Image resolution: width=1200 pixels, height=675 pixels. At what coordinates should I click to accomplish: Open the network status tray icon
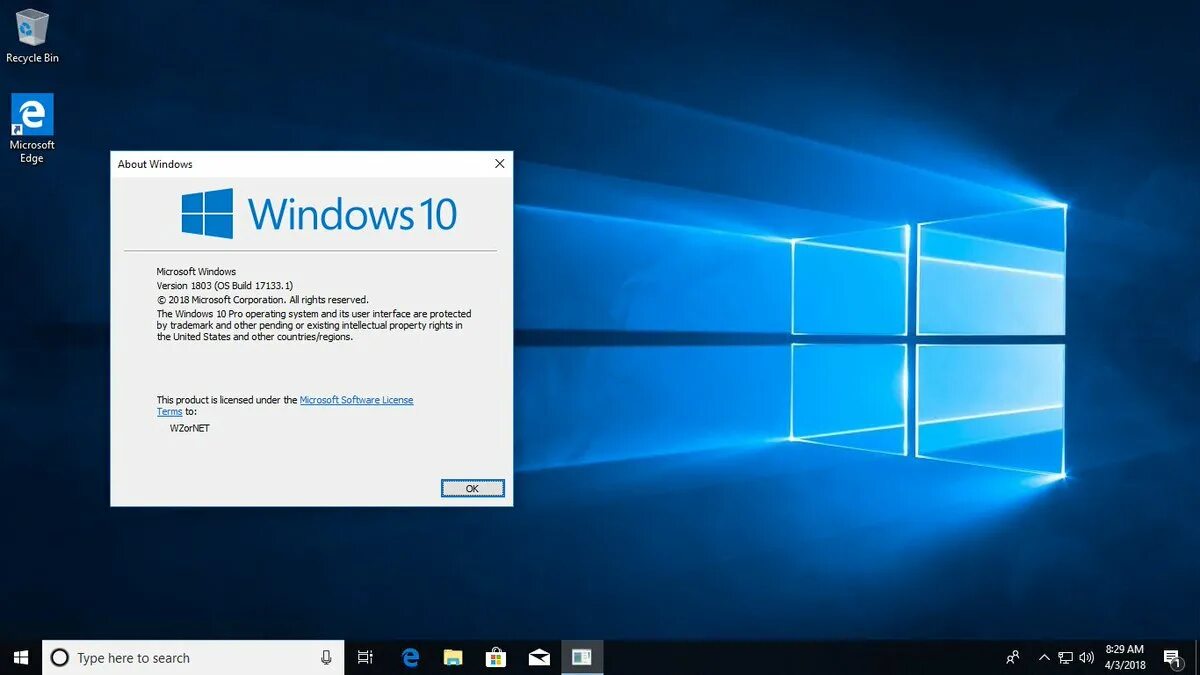point(1065,657)
